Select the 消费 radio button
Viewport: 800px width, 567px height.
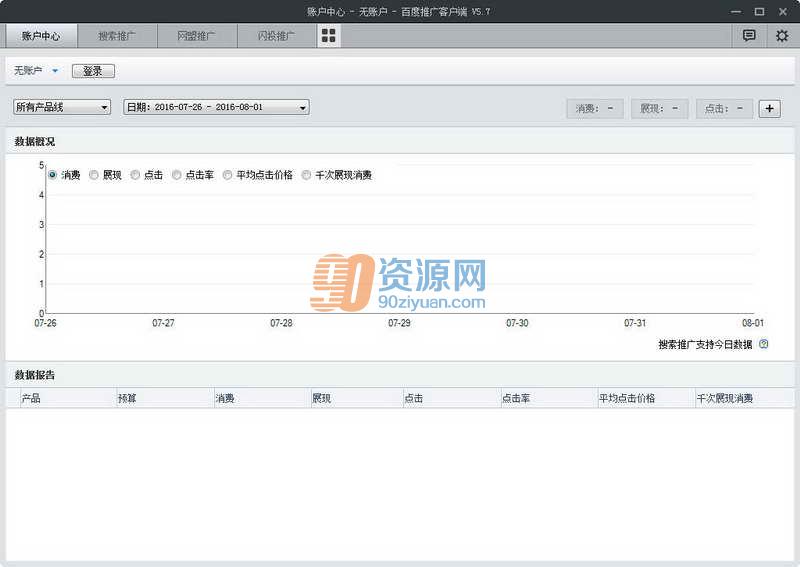(x=52, y=175)
